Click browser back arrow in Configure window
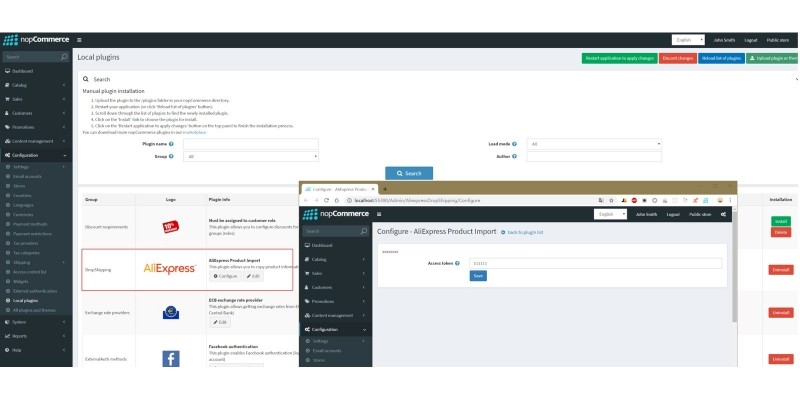This screenshot has height=400, width=800. 307,201
